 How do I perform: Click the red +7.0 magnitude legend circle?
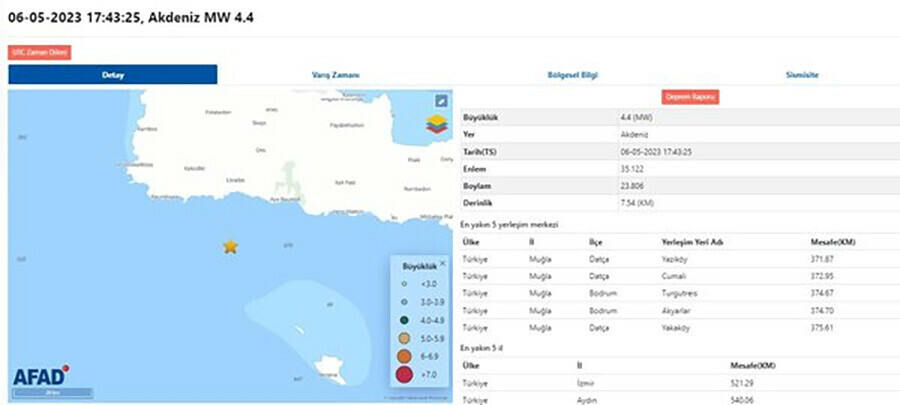click(x=406, y=375)
